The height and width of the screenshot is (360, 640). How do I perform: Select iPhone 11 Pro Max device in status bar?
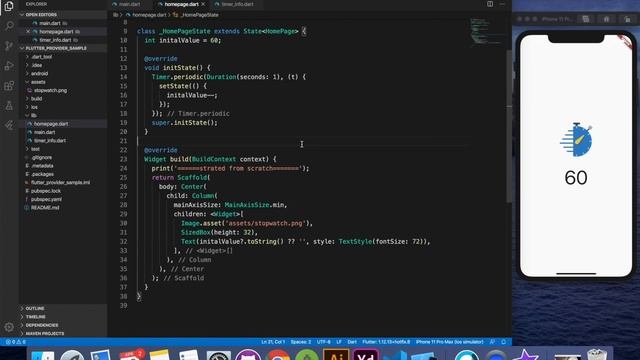[x=449, y=342]
